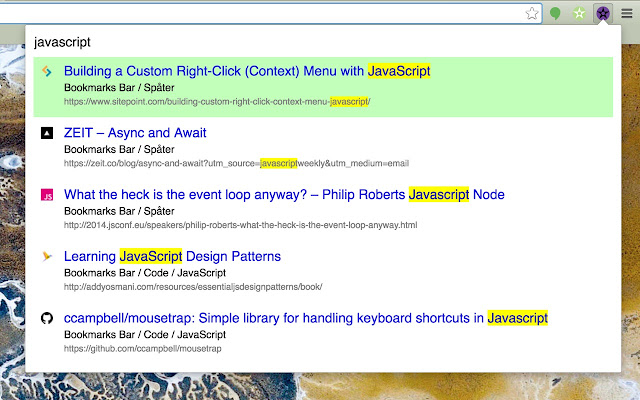Open Learning JavaScript Design Patterns bookmark
Viewport: 640px width, 400px height.
tap(172, 256)
